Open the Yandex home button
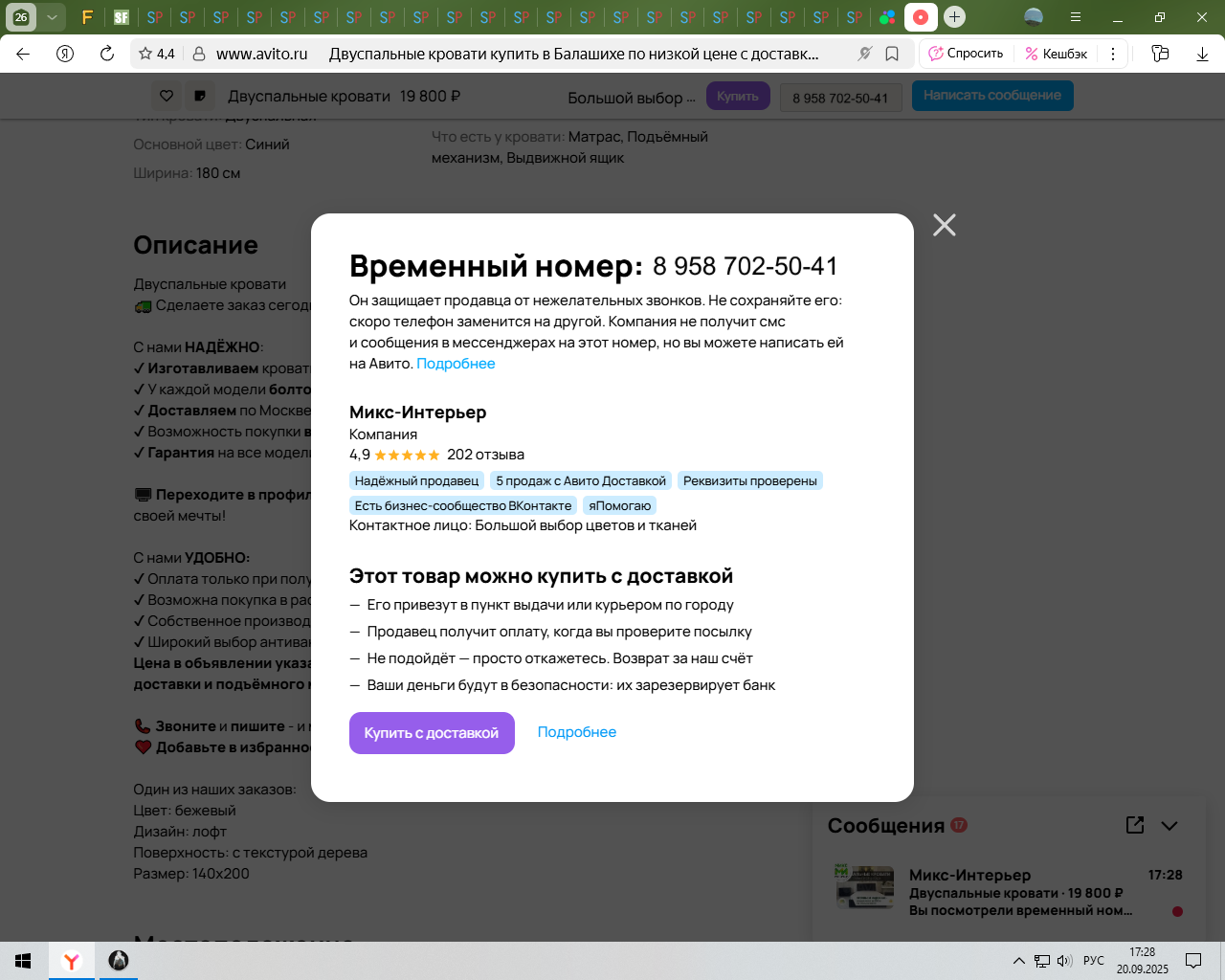 tap(65, 54)
